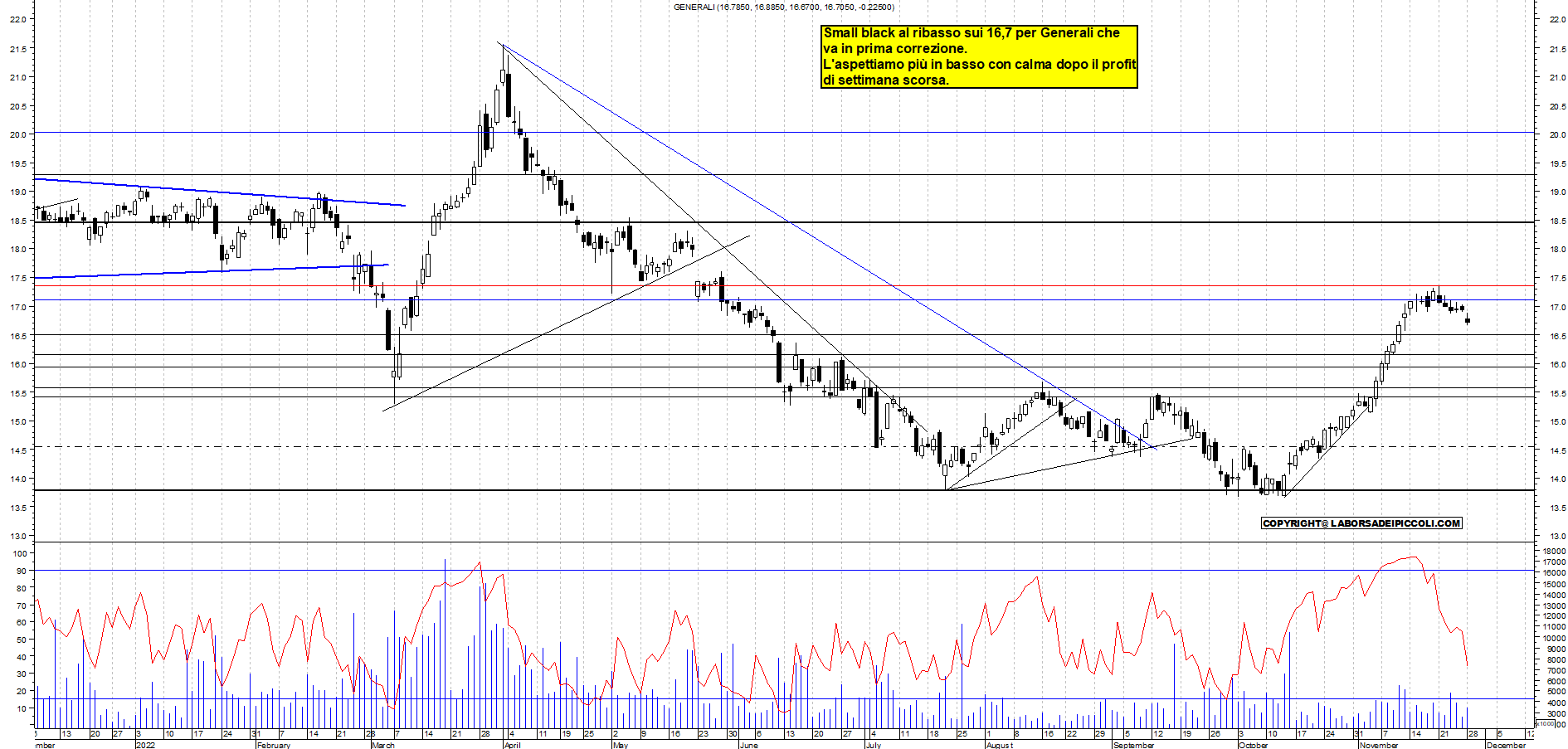Click the 'September' month label on time axis
This screenshot has height=749, width=1568.
point(1133,745)
